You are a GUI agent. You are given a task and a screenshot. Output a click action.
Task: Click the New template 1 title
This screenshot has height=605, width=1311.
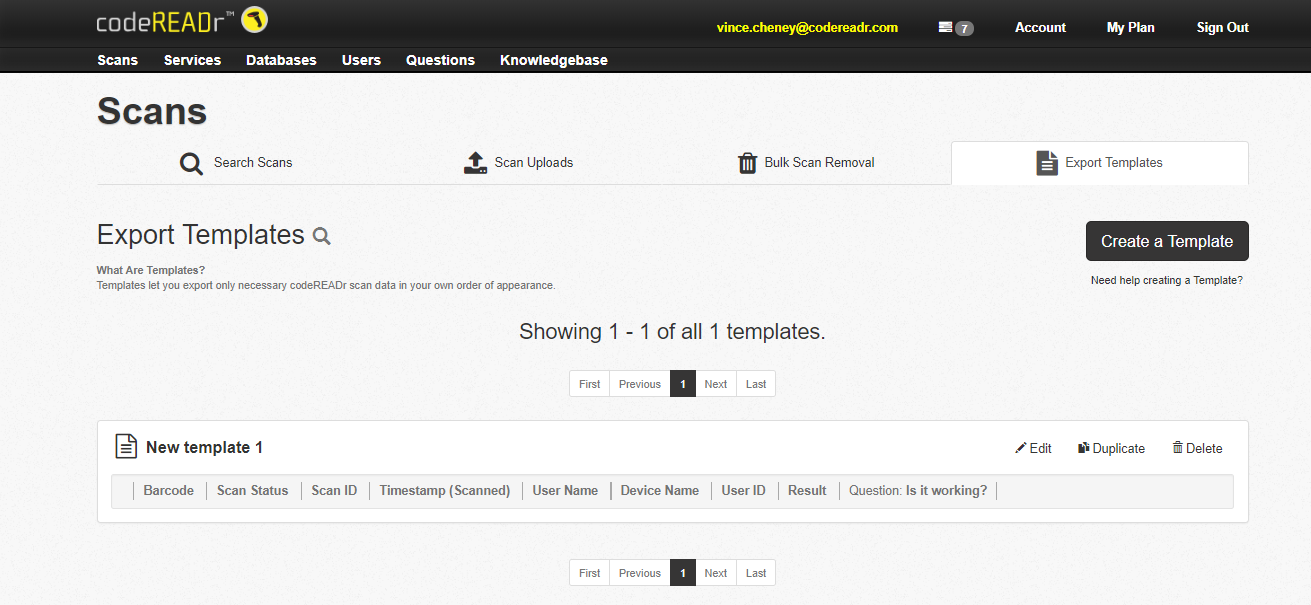click(x=204, y=447)
